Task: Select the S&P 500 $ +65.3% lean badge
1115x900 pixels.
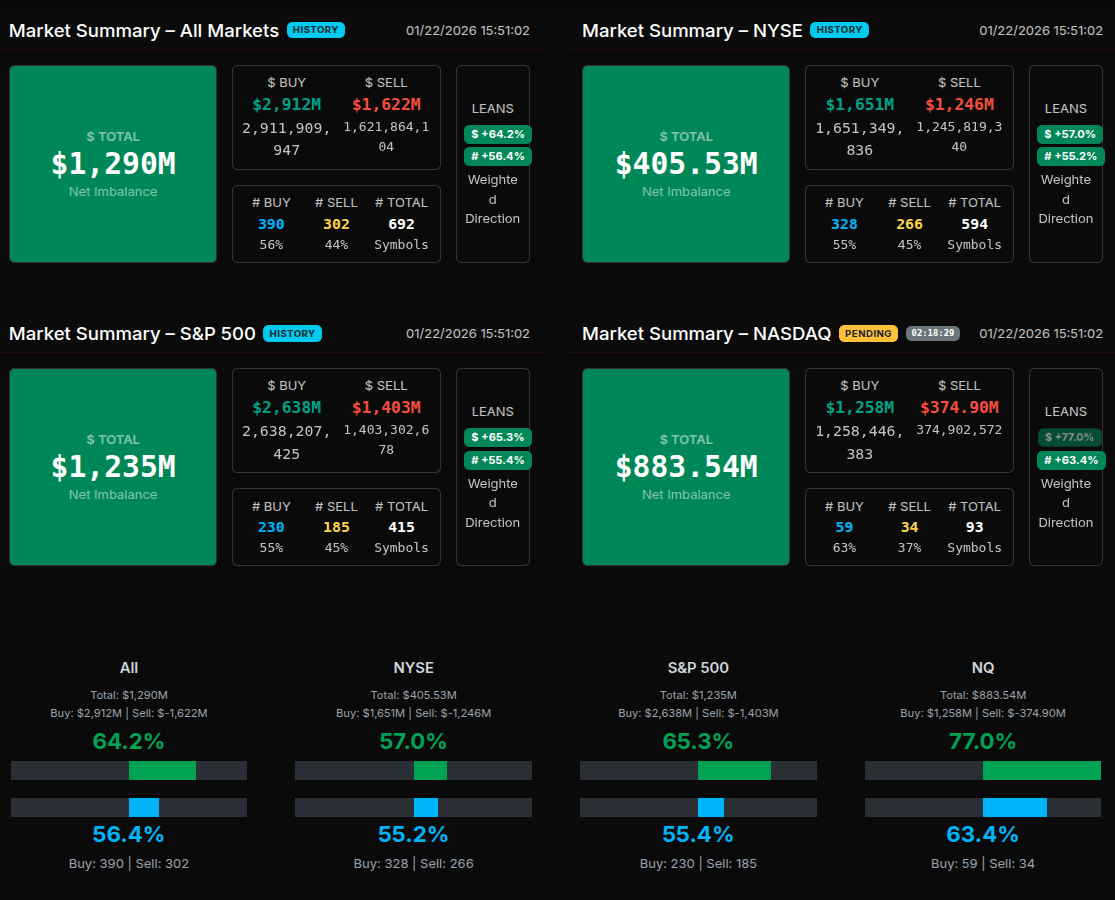Action: tap(497, 438)
